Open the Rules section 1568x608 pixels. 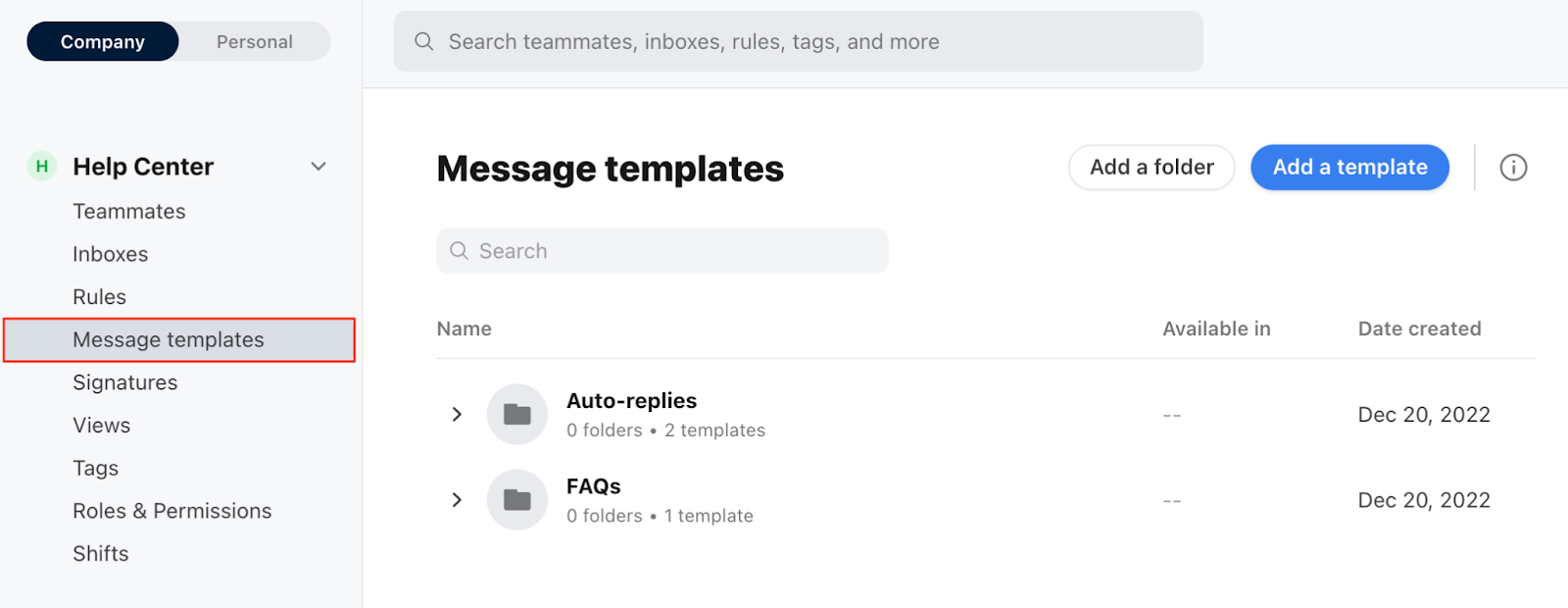[x=100, y=297]
